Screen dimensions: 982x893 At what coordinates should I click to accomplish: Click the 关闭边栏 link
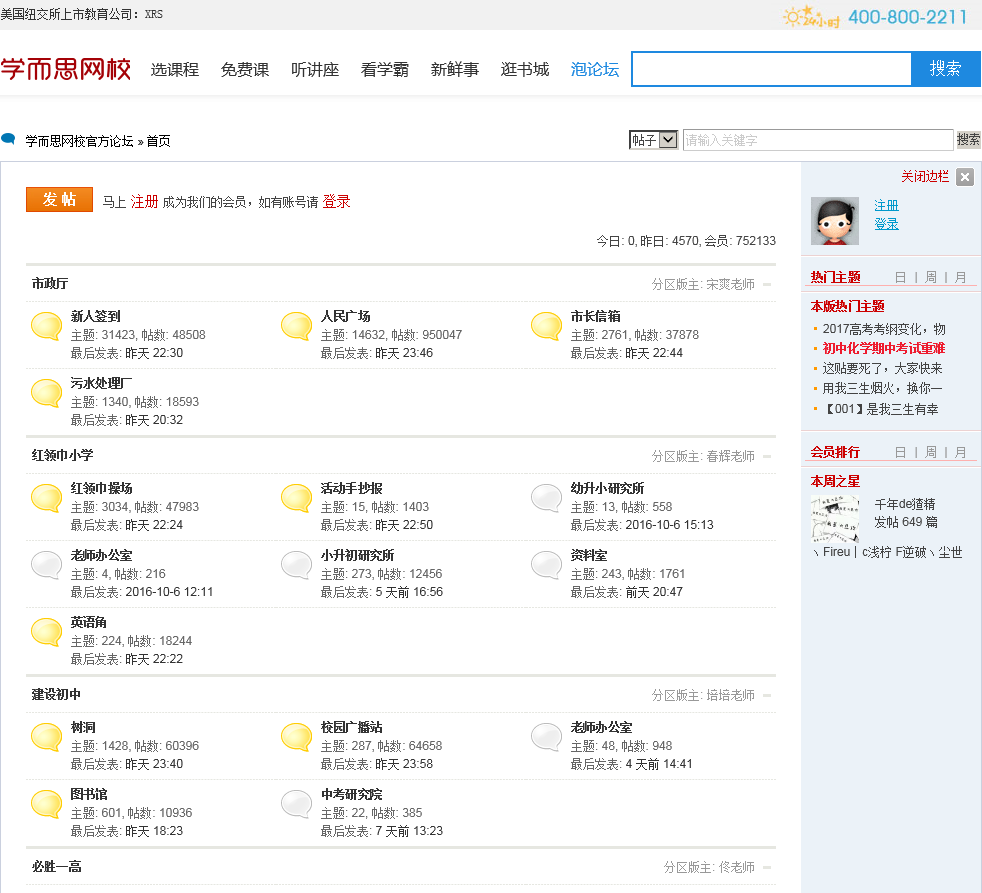tap(925, 177)
